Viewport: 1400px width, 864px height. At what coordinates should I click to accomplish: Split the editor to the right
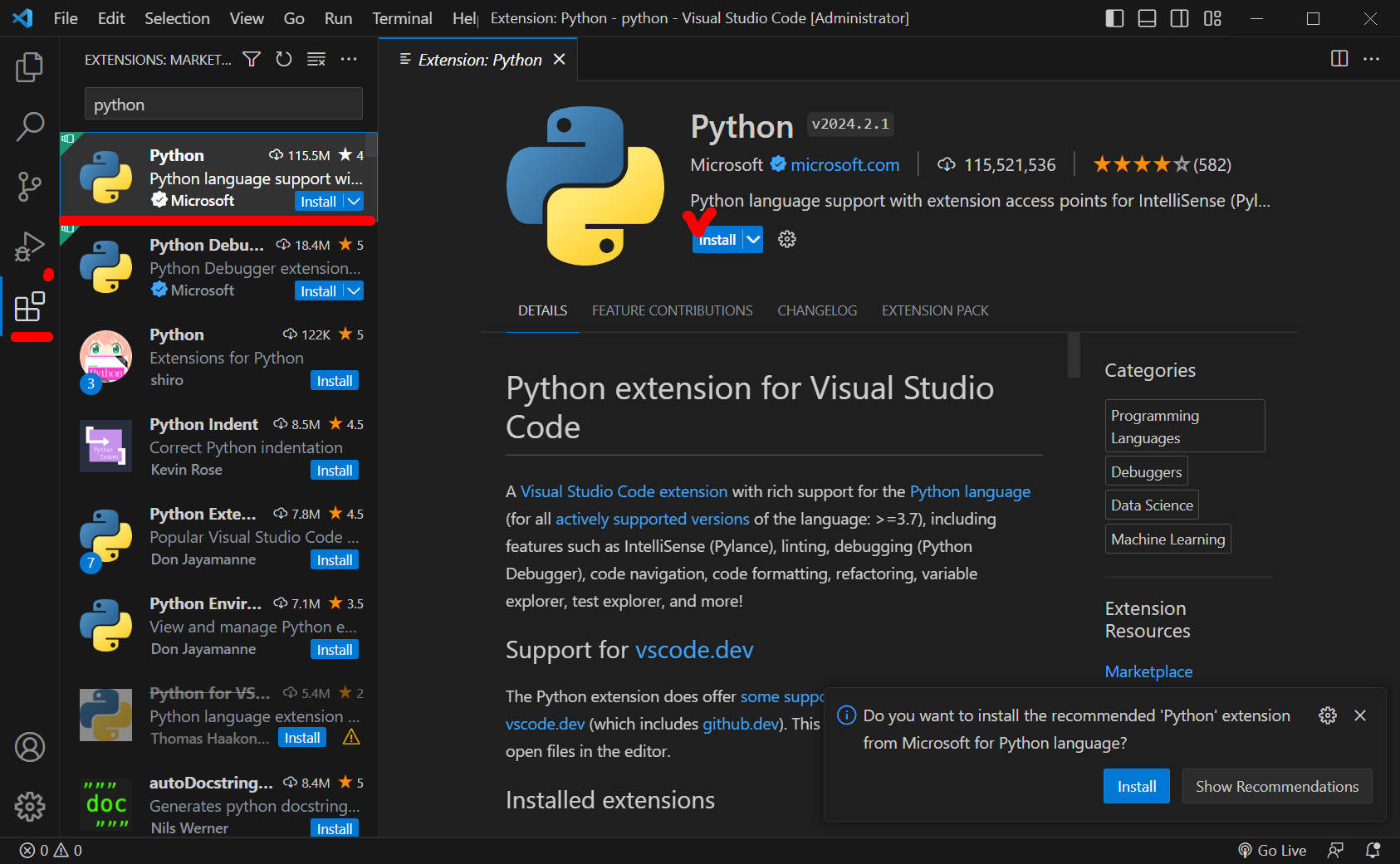1339,58
